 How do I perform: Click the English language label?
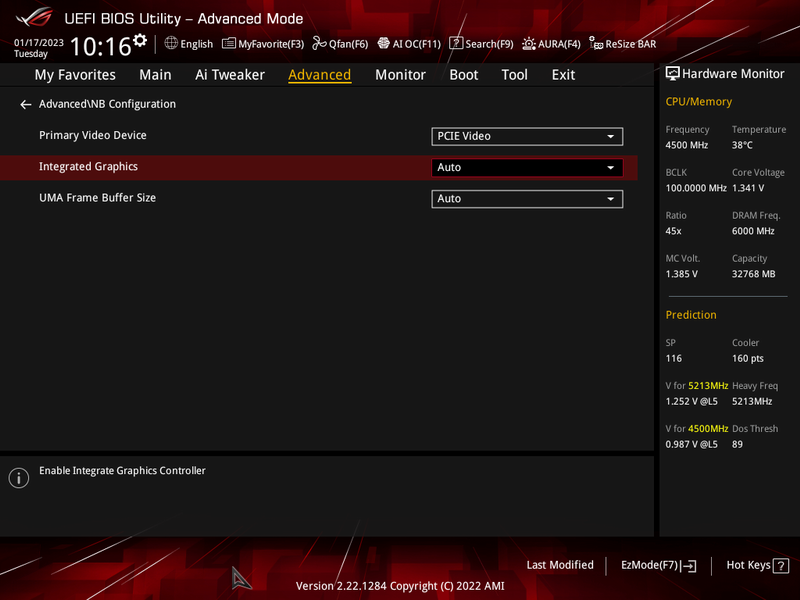click(x=196, y=44)
